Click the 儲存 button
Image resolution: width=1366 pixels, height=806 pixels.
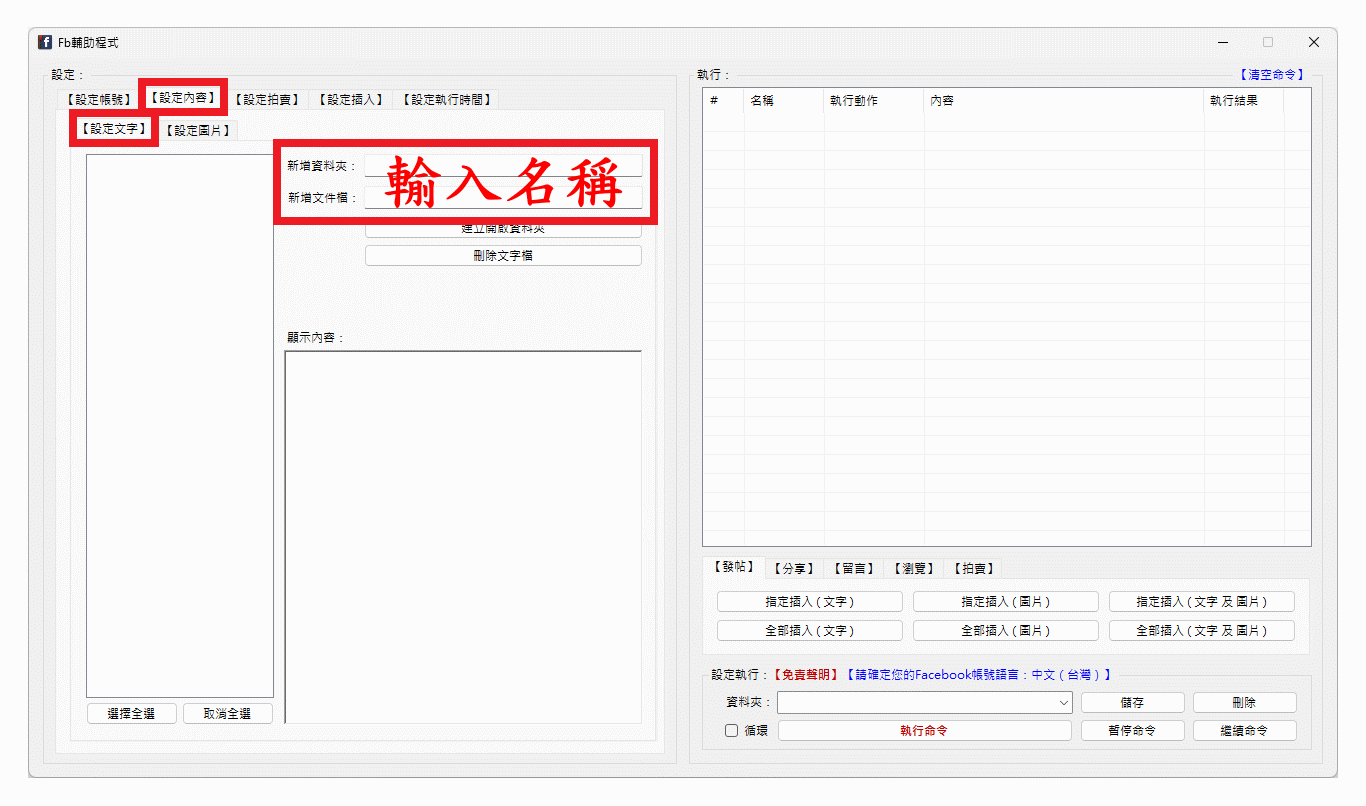[1133, 703]
